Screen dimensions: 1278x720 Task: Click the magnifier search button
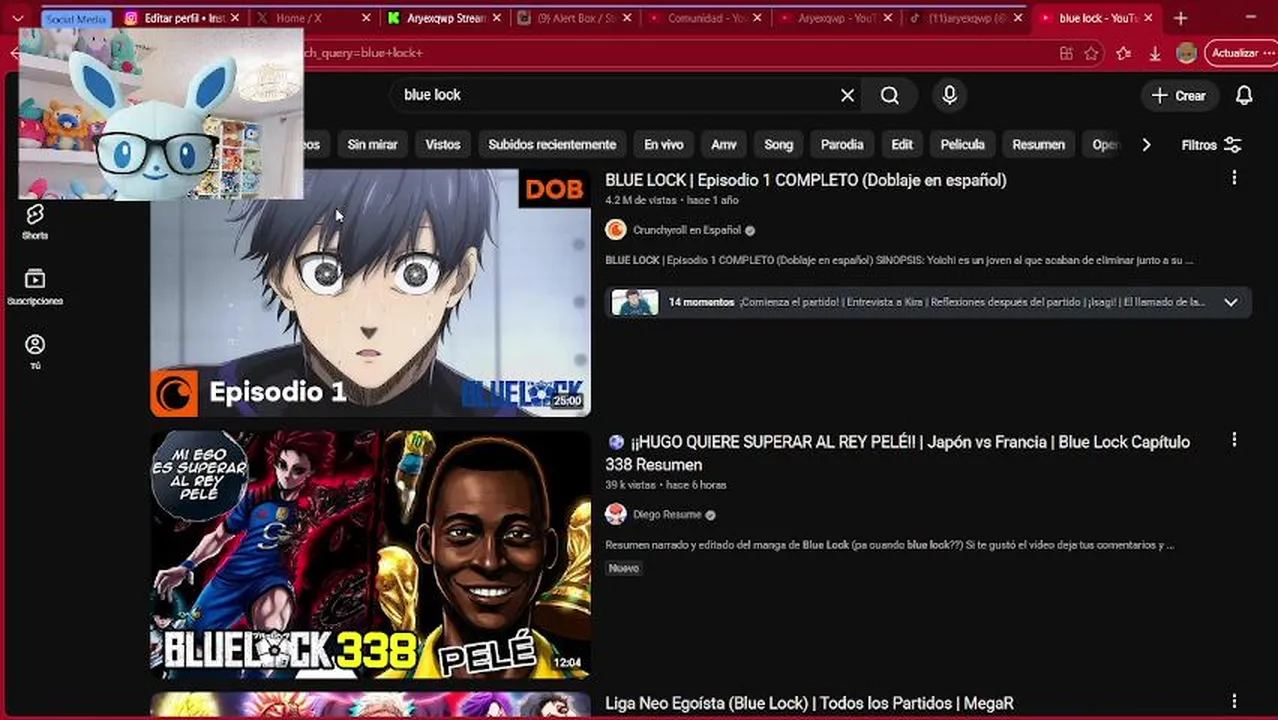[x=890, y=95]
